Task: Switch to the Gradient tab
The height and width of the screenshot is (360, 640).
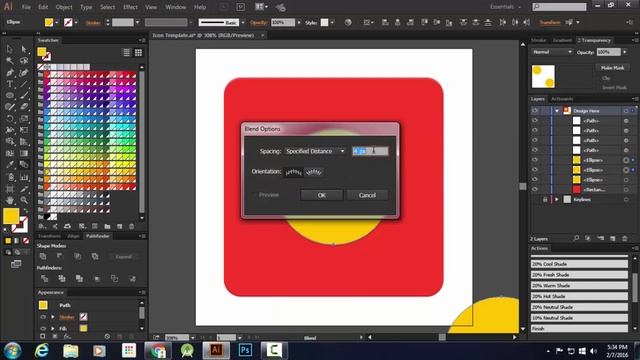Action: [x=562, y=40]
